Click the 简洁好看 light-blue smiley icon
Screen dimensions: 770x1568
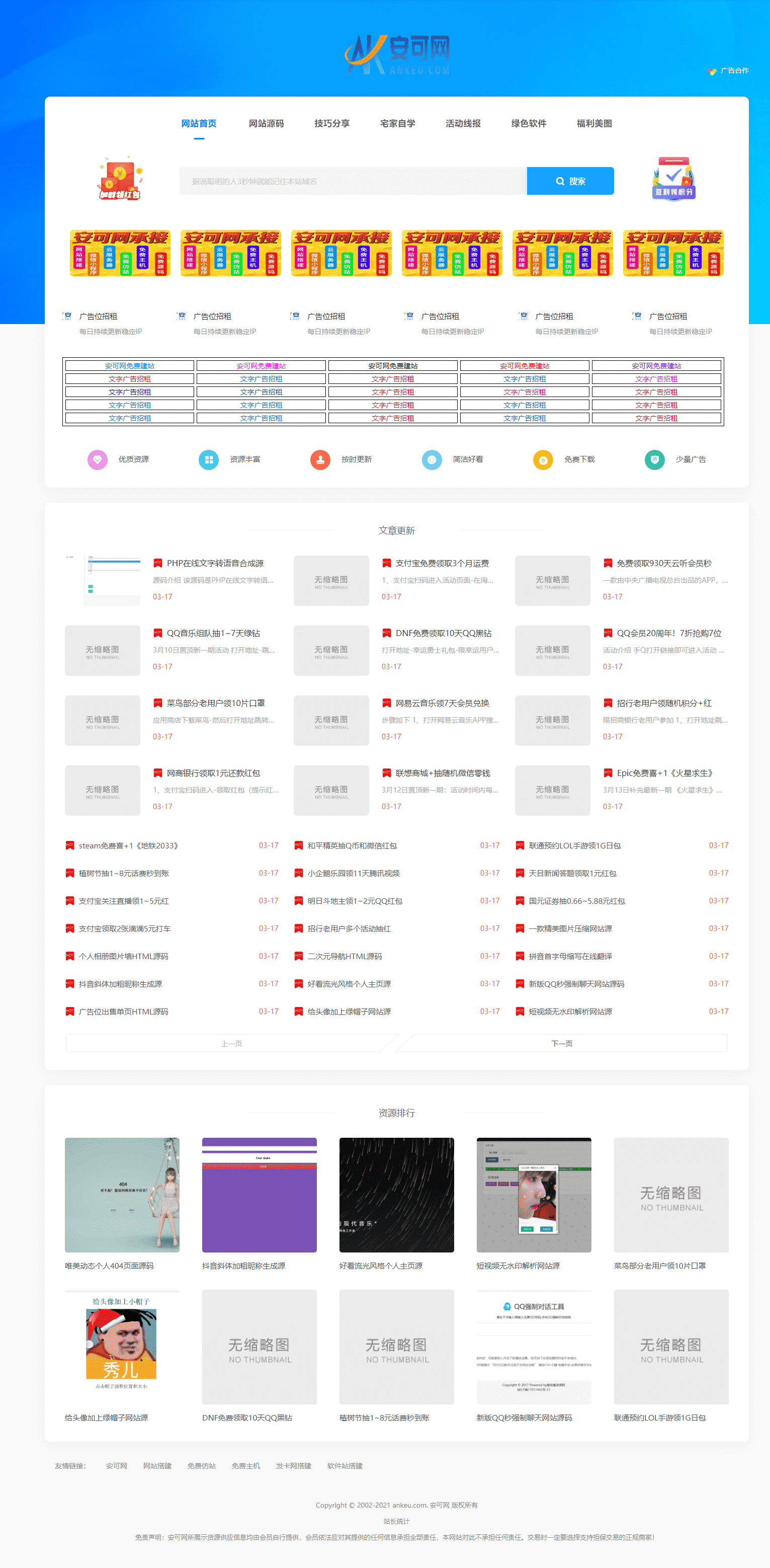tap(432, 459)
